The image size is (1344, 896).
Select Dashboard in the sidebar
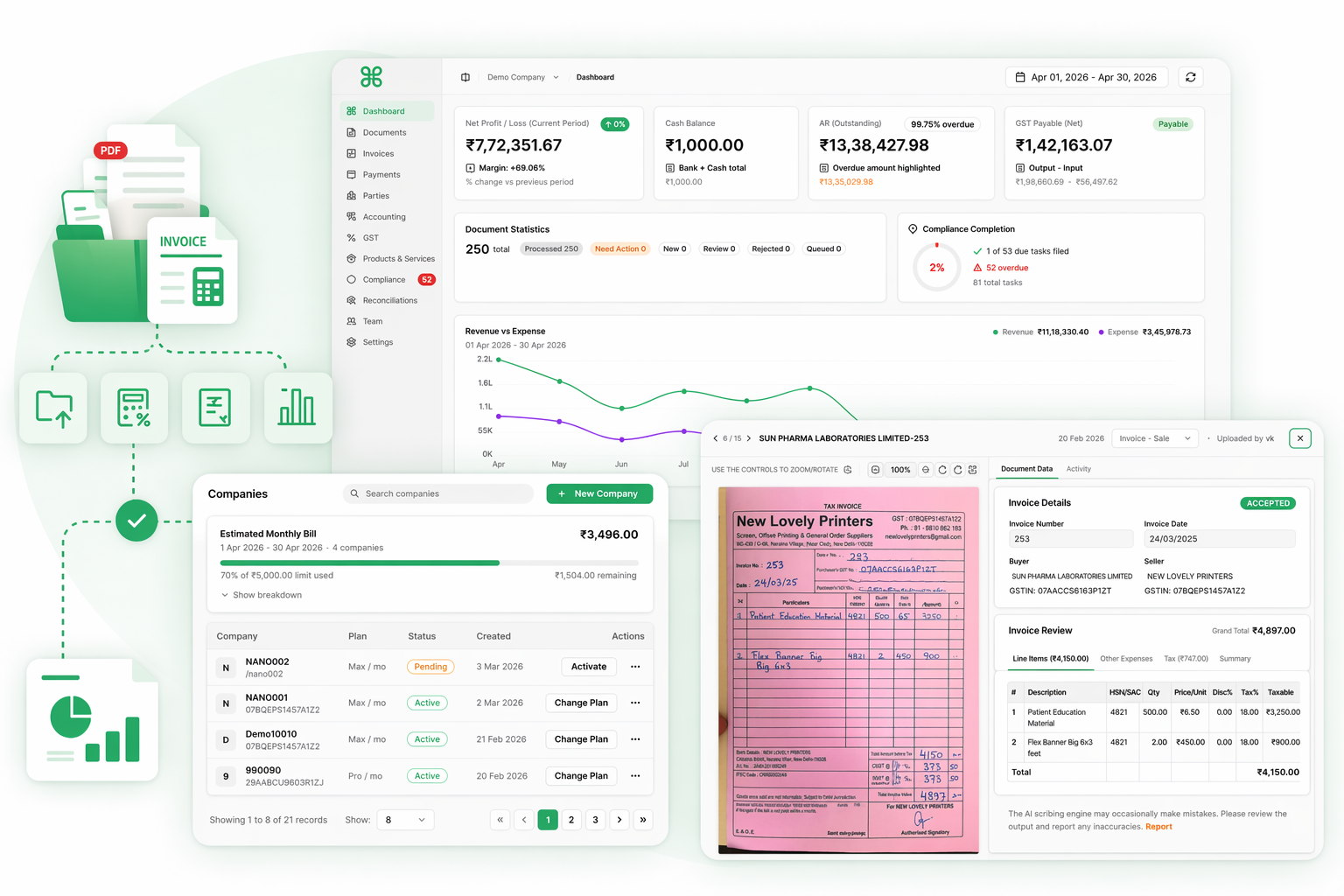click(387, 111)
